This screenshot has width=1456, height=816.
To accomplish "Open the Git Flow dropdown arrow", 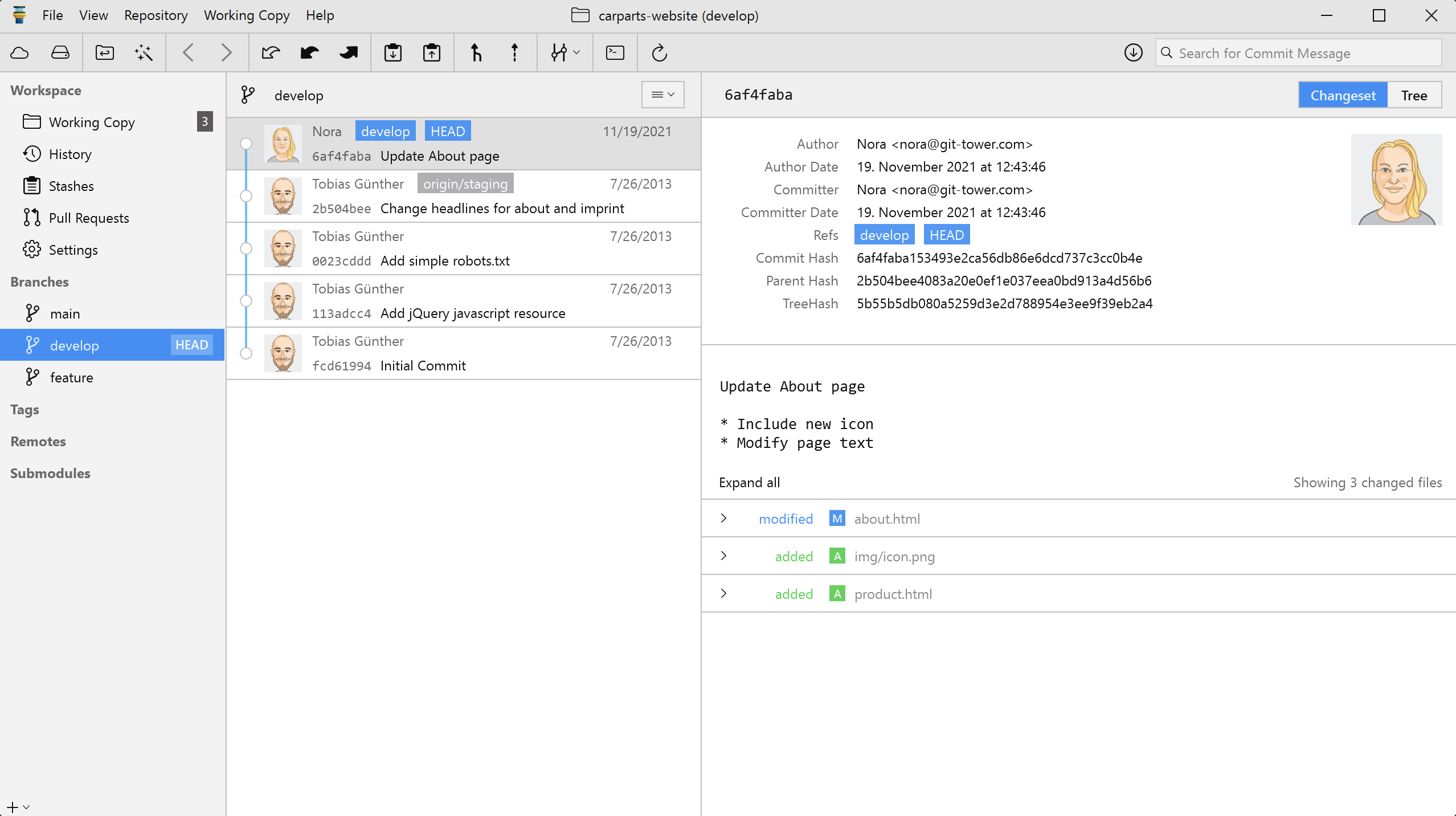I will (576, 53).
